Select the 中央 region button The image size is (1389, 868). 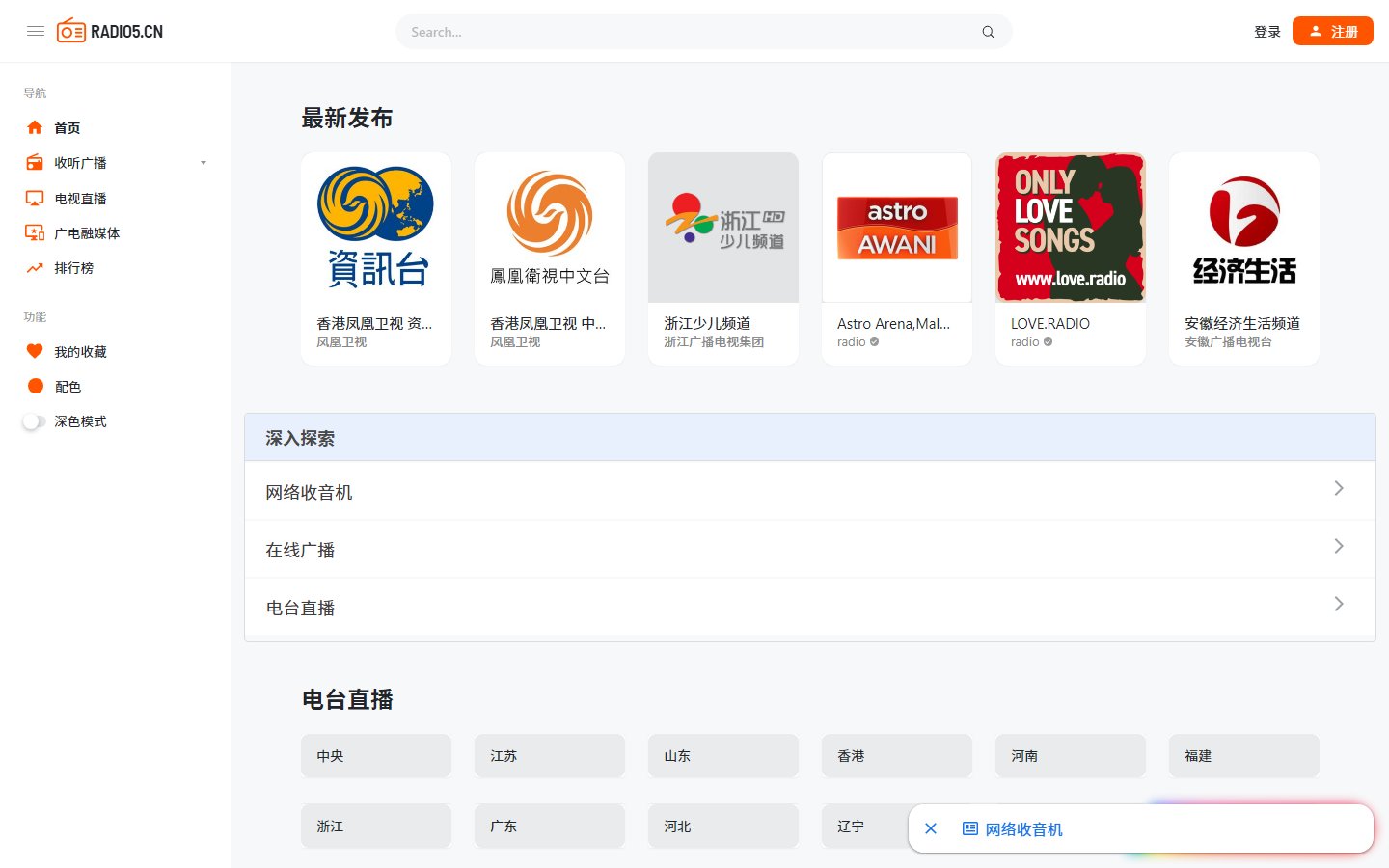[376, 756]
